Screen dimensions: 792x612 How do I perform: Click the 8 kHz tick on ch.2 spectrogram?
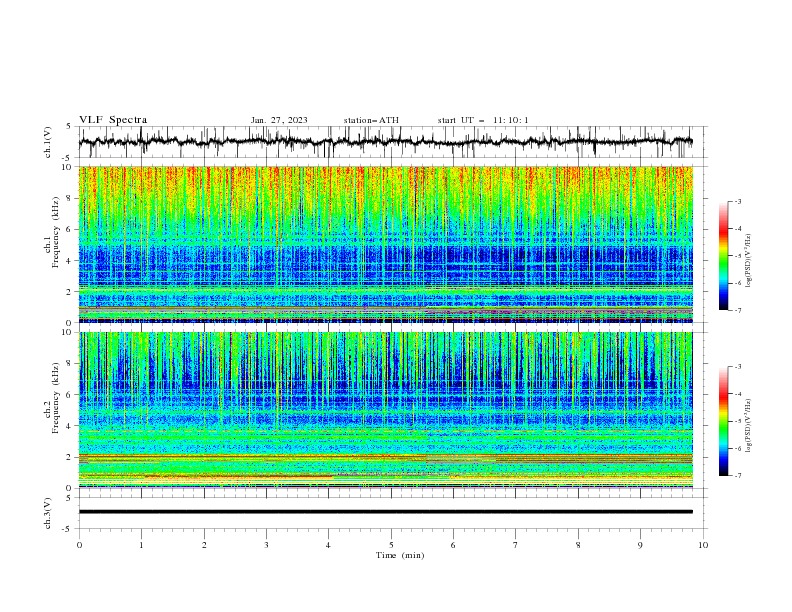(x=70, y=364)
